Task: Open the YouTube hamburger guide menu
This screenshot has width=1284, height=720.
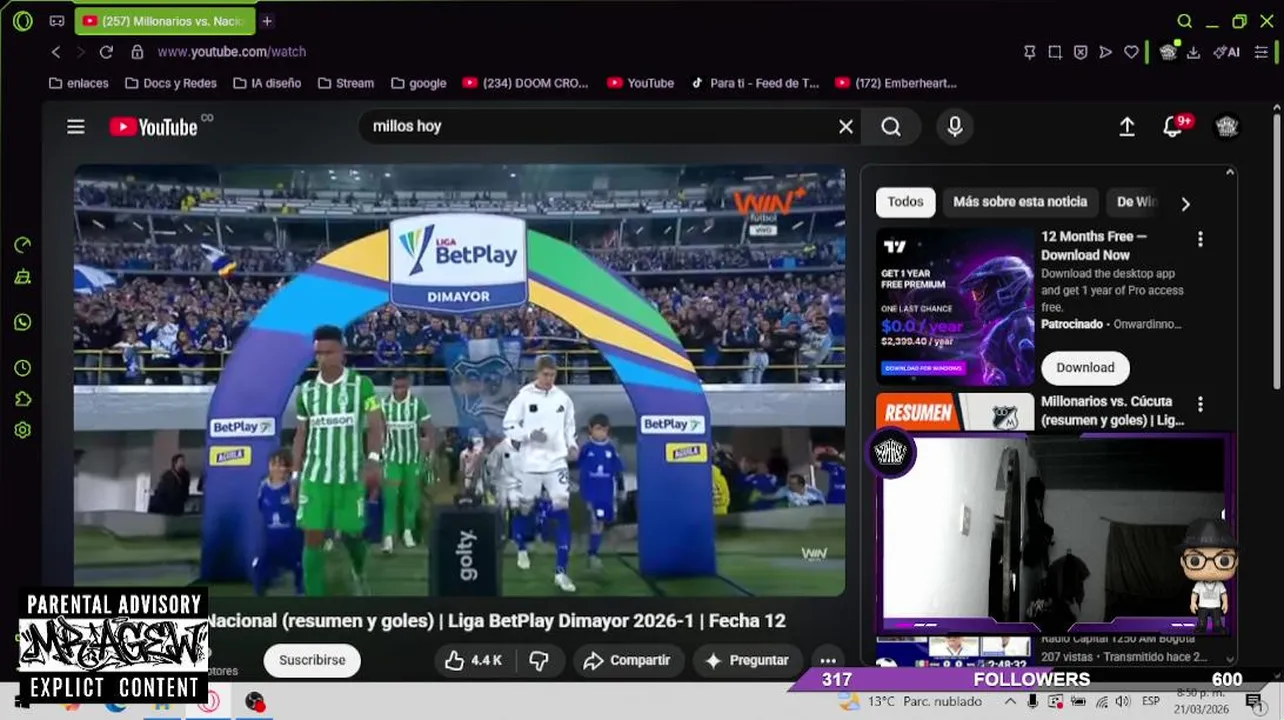Action: [76, 127]
